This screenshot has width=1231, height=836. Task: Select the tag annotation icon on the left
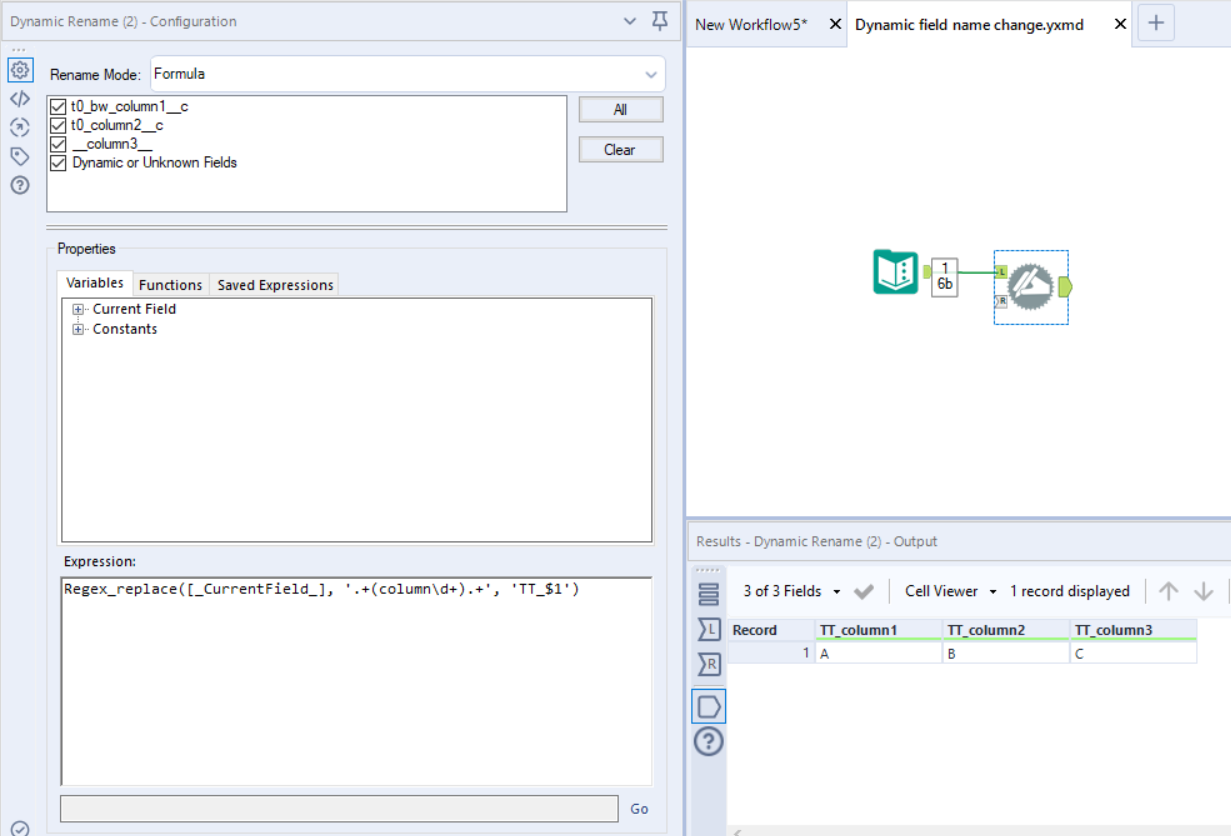(19, 157)
